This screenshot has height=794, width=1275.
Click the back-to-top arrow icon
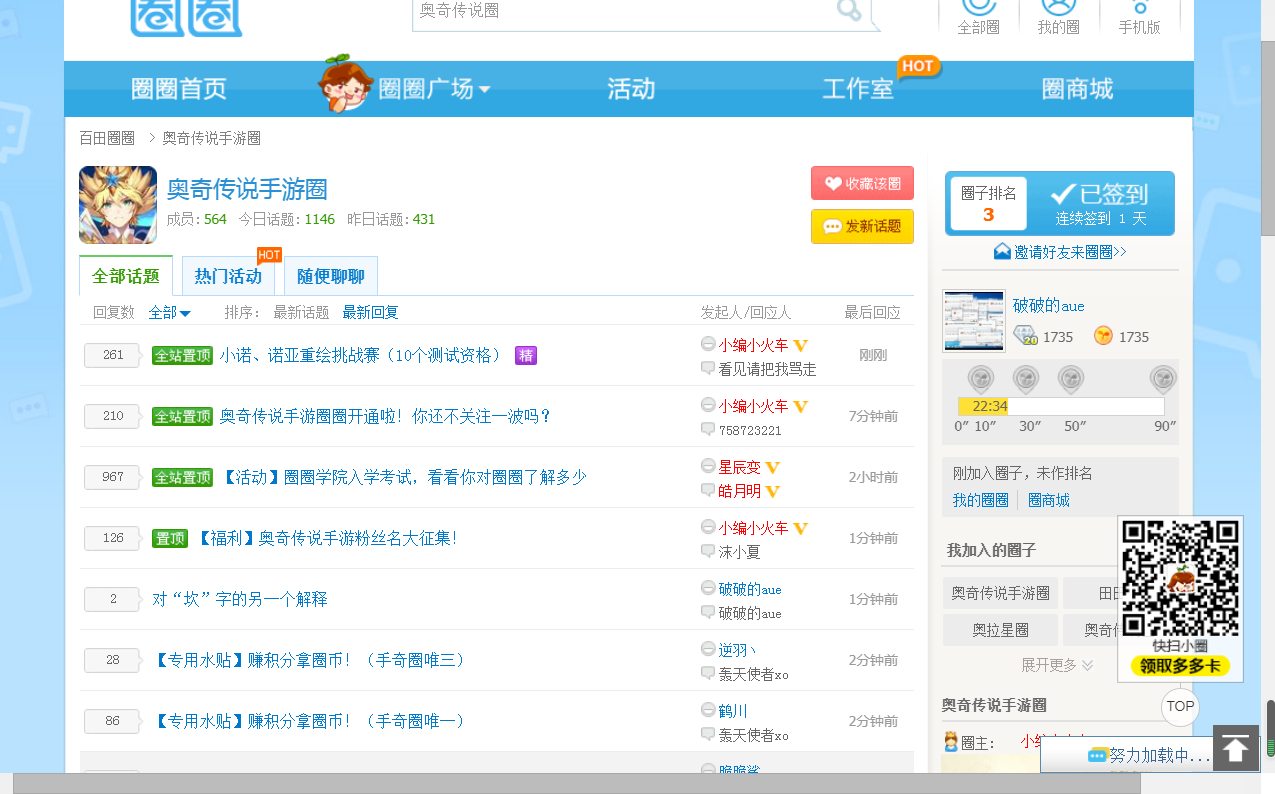click(1235, 748)
